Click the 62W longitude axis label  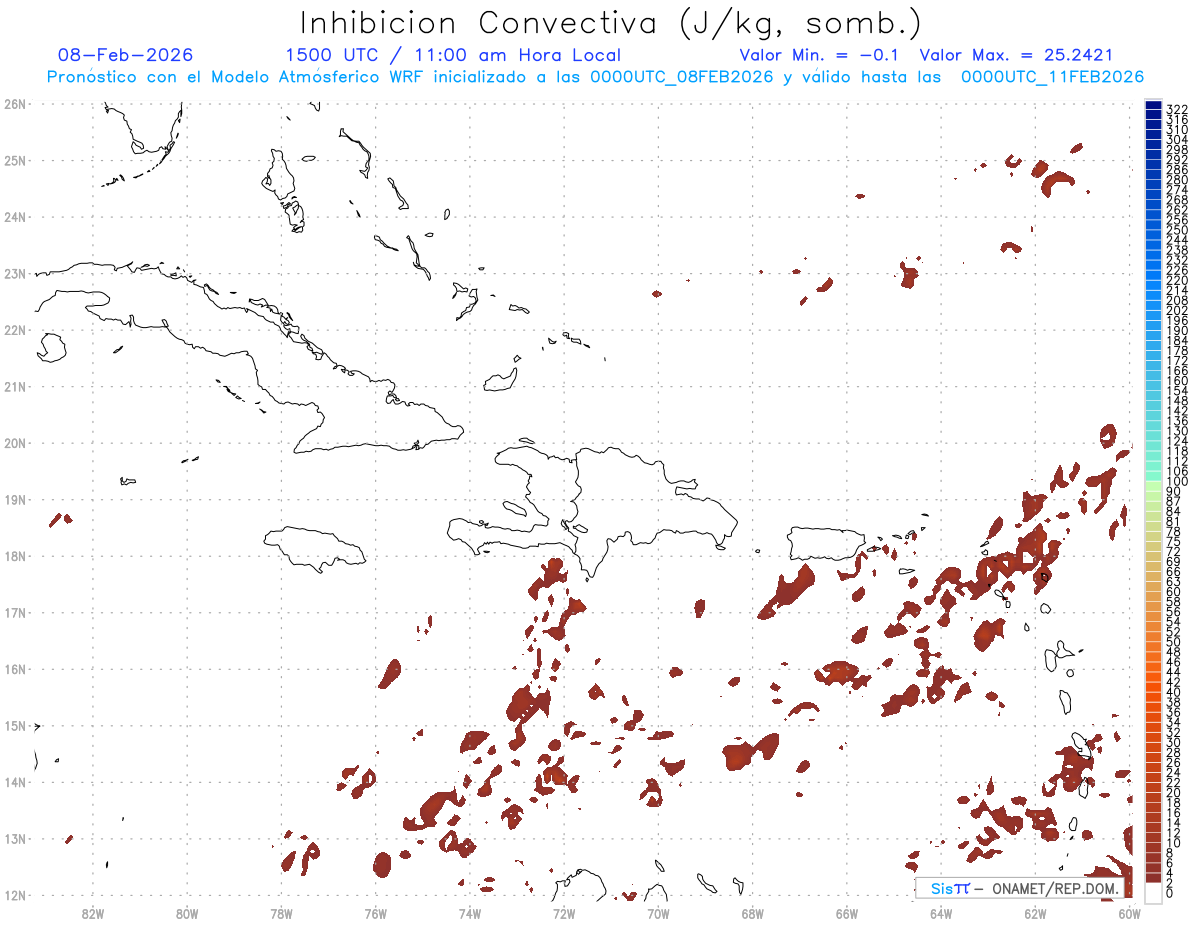coord(1035,913)
